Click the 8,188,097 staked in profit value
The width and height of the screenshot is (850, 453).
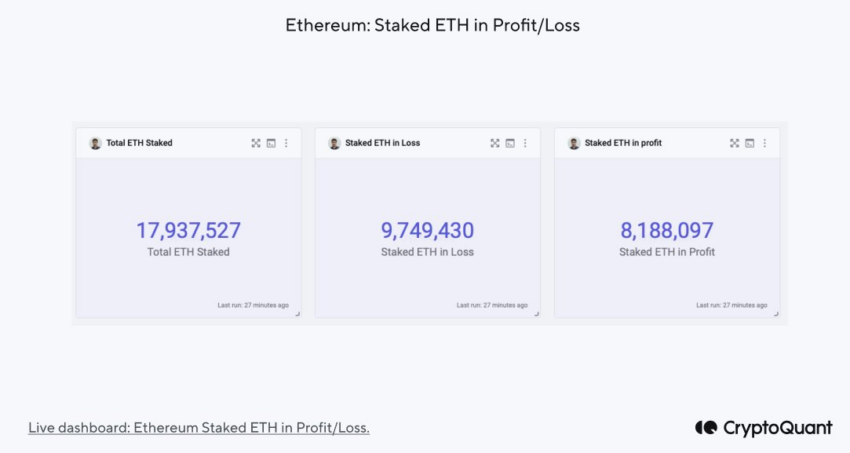(x=667, y=231)
